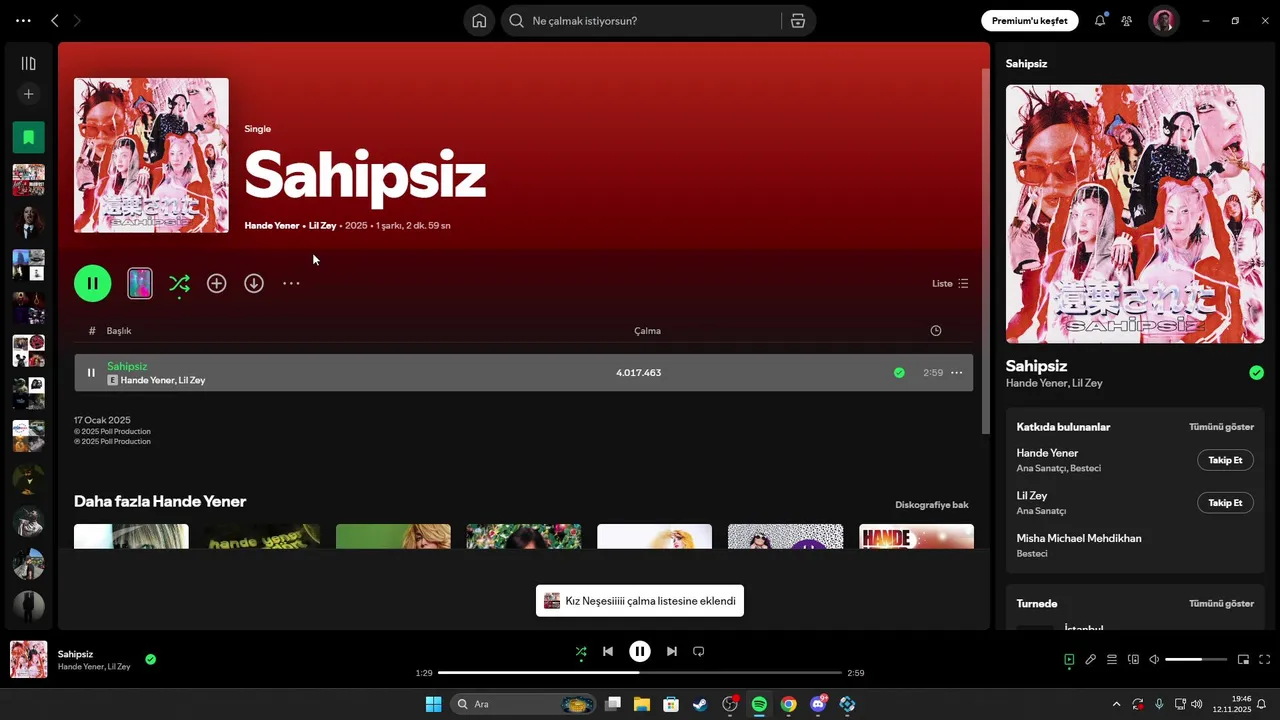This screenshot has width=1280, height=720.
Task: Open the play queue icon
Action: pyautogui.click(x=1112, y=660)
